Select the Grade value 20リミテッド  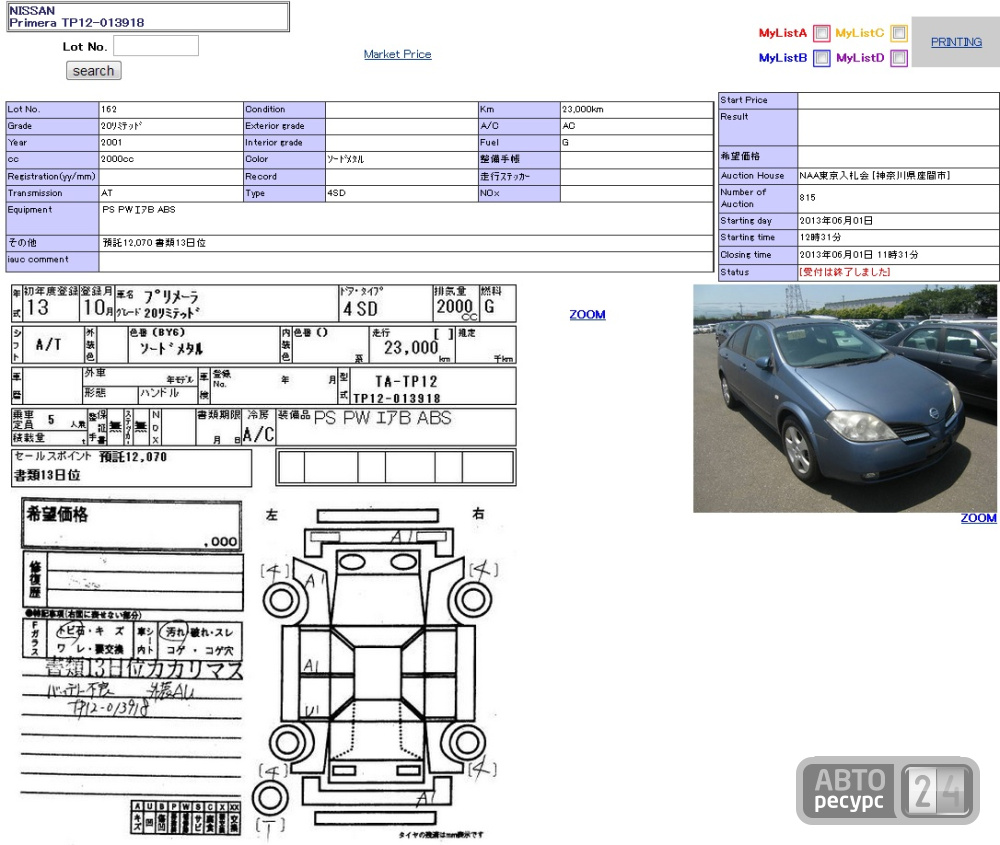pos(121,126)
